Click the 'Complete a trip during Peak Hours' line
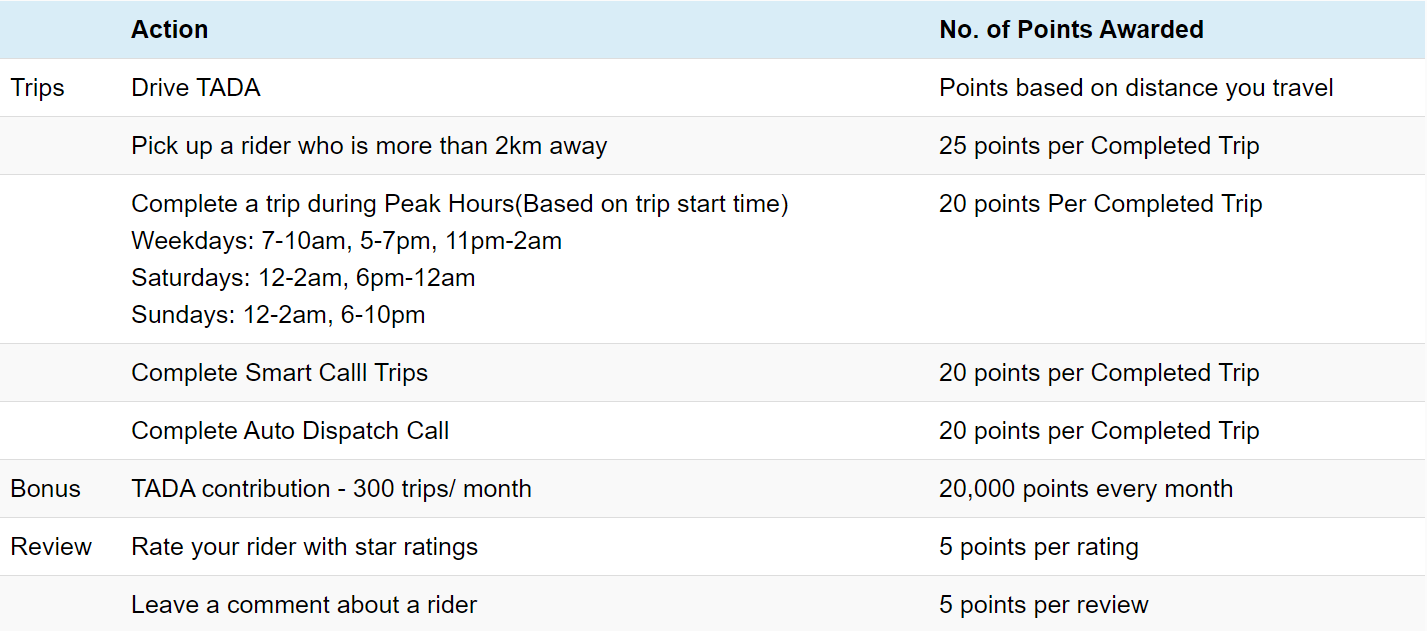The image size is (1427, 631). click(460, 204)
